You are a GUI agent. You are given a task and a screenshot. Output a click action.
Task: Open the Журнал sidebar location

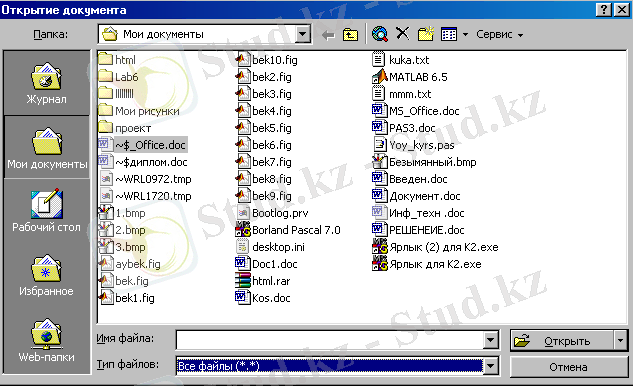point(46,84)
